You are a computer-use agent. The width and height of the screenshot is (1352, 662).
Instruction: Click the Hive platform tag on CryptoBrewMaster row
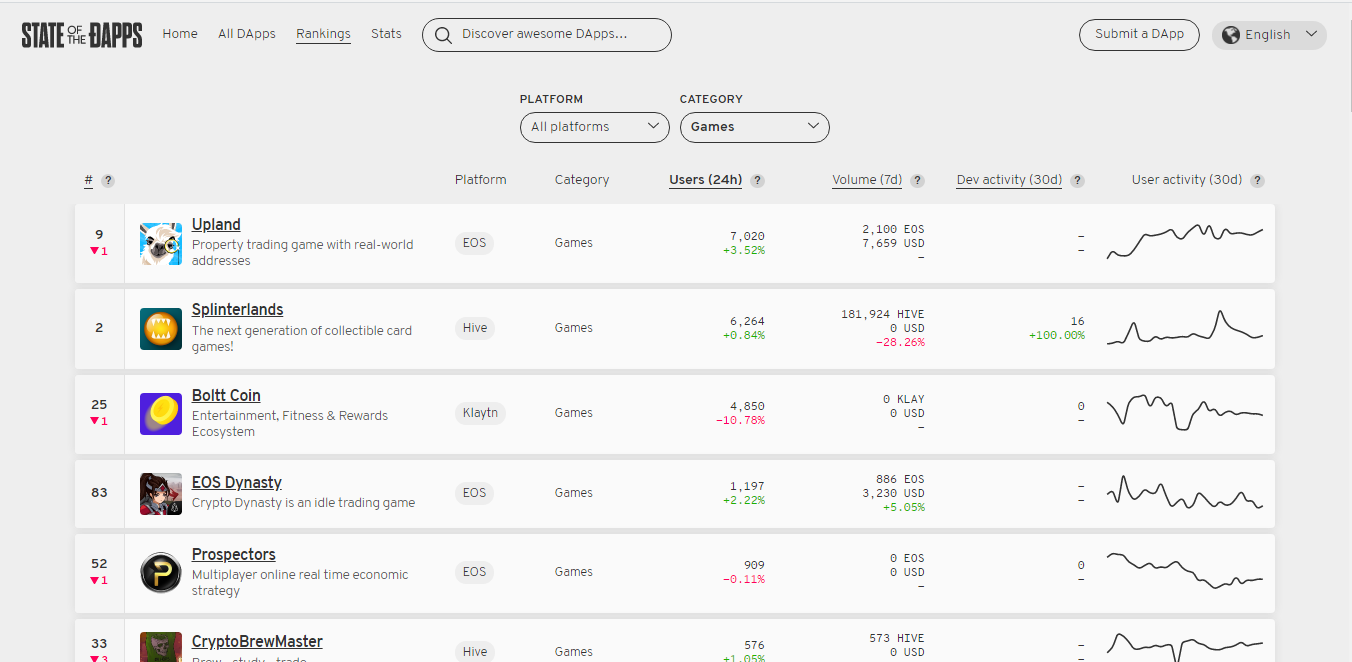click(475, 652)
